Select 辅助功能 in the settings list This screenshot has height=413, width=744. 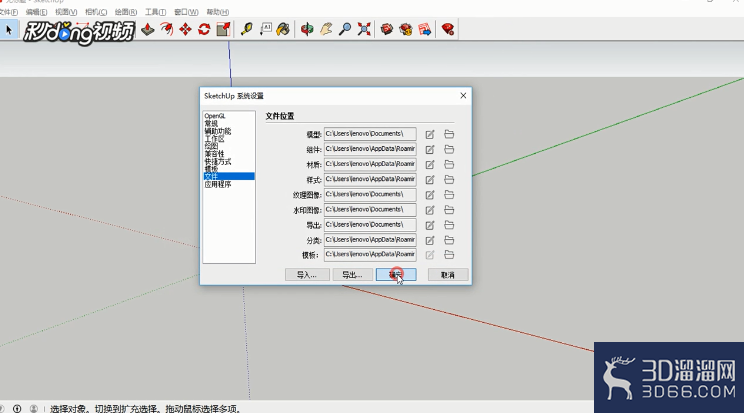click(218, 131)
